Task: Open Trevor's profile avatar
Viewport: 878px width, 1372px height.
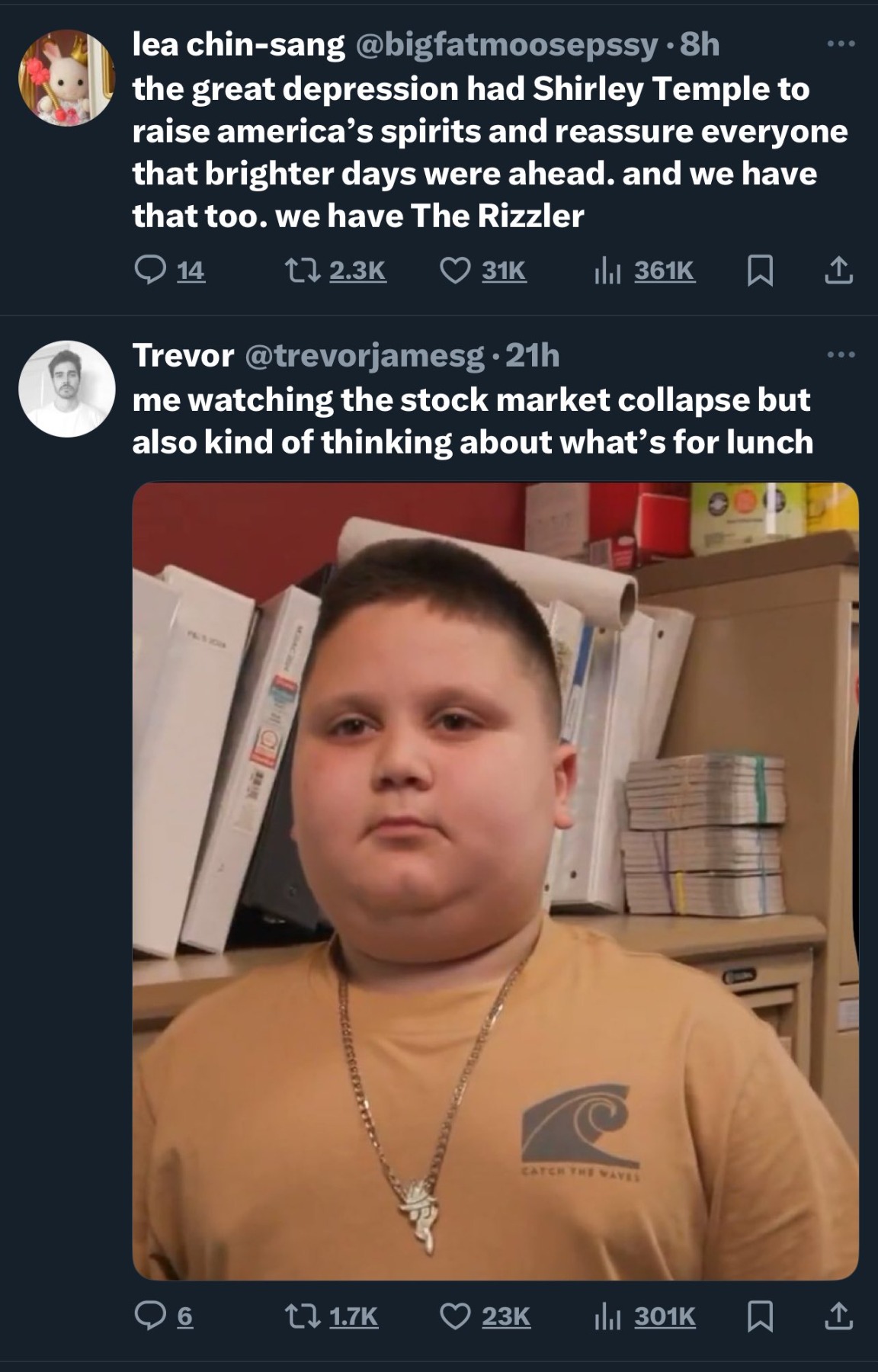Action: pos(67,389)
